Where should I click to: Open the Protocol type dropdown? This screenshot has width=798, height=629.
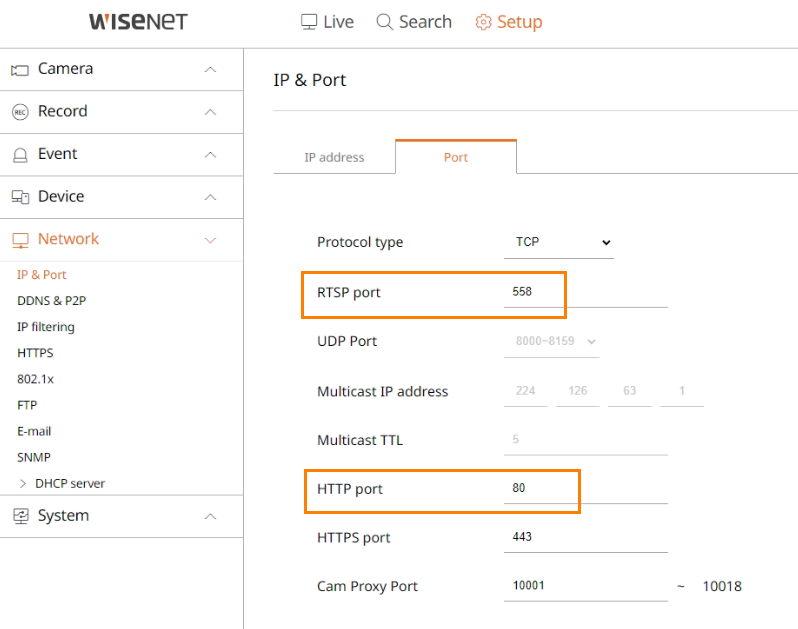click(559, 242)
